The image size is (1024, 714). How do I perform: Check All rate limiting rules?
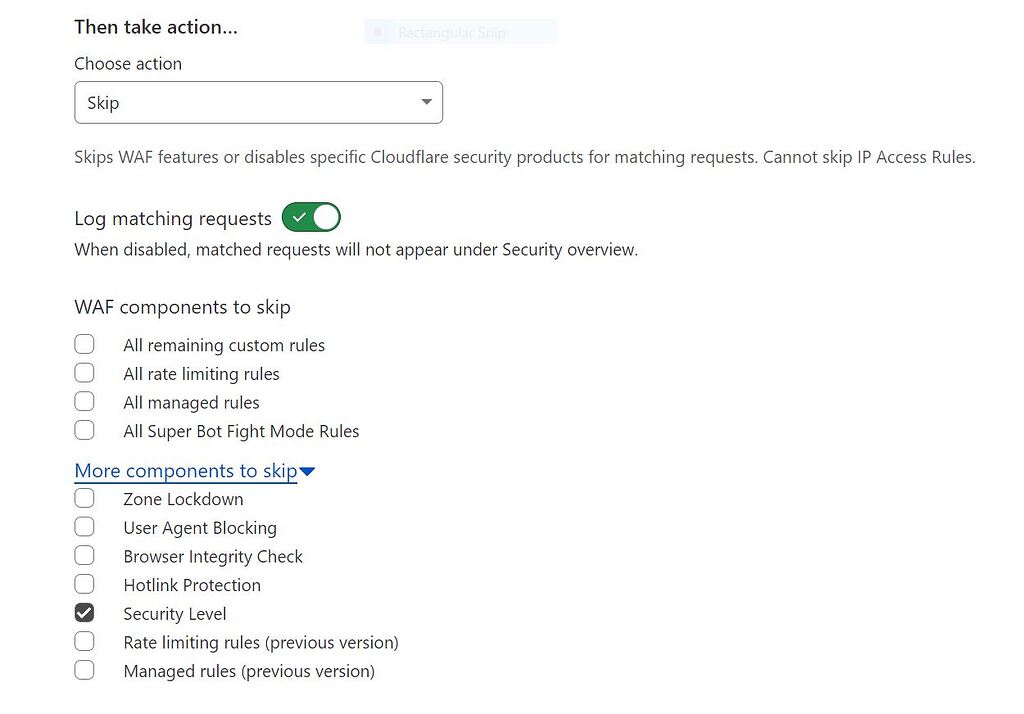(x=85, y=372)
